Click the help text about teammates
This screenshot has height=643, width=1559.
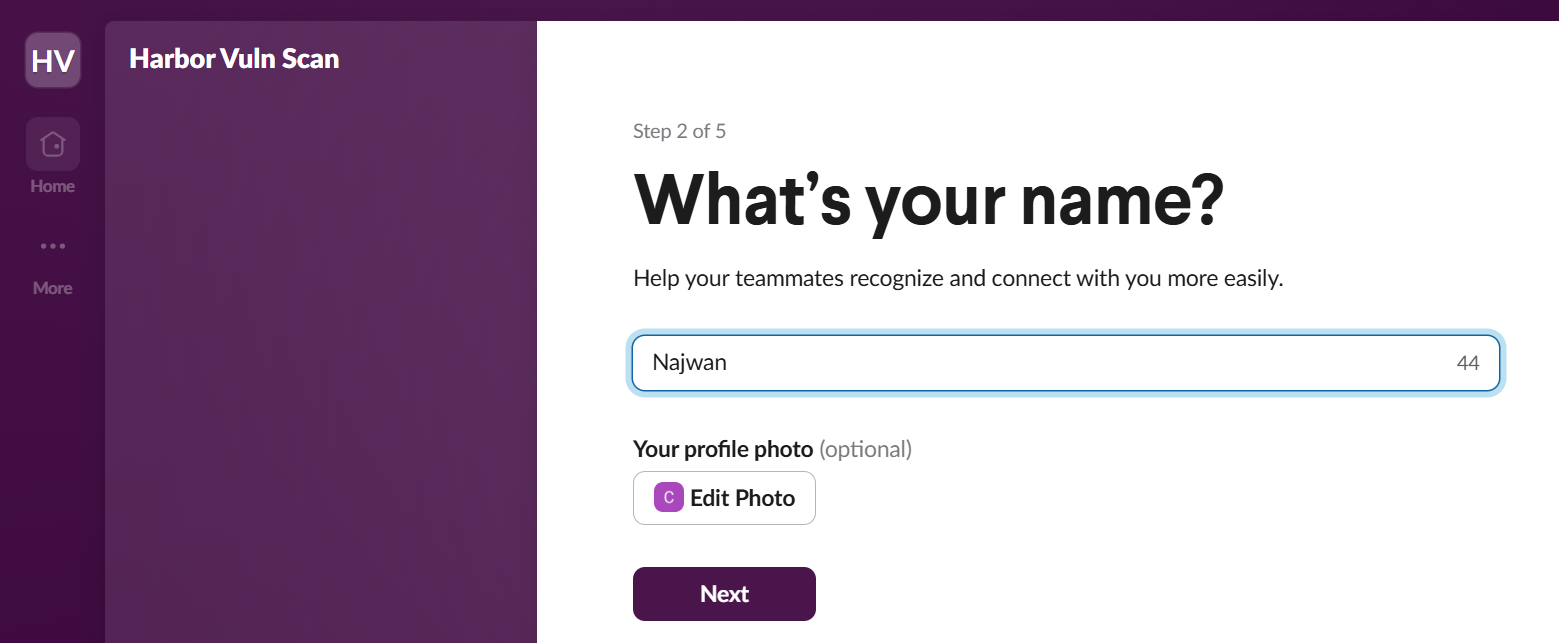[957, 278]
